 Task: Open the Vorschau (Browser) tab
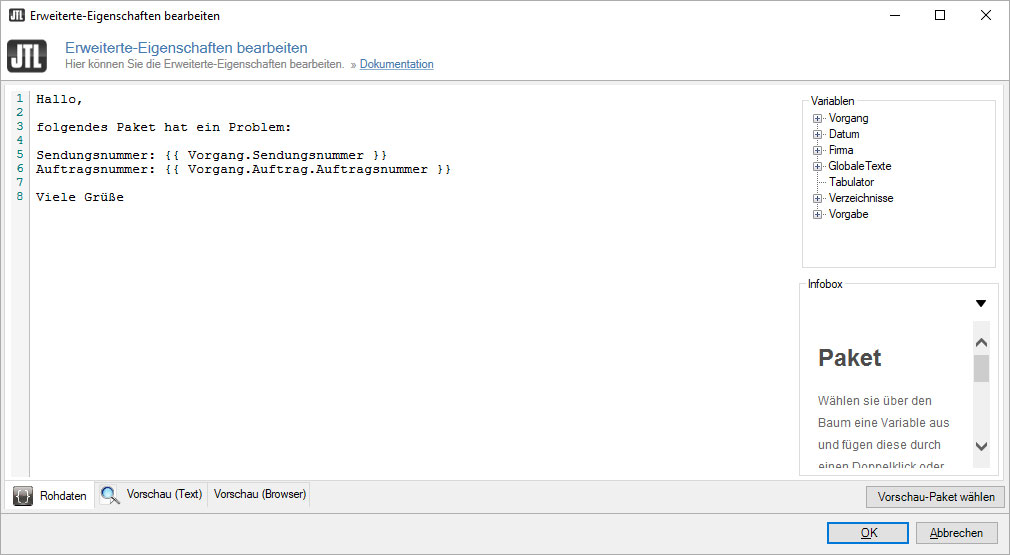tap(259, 494)
